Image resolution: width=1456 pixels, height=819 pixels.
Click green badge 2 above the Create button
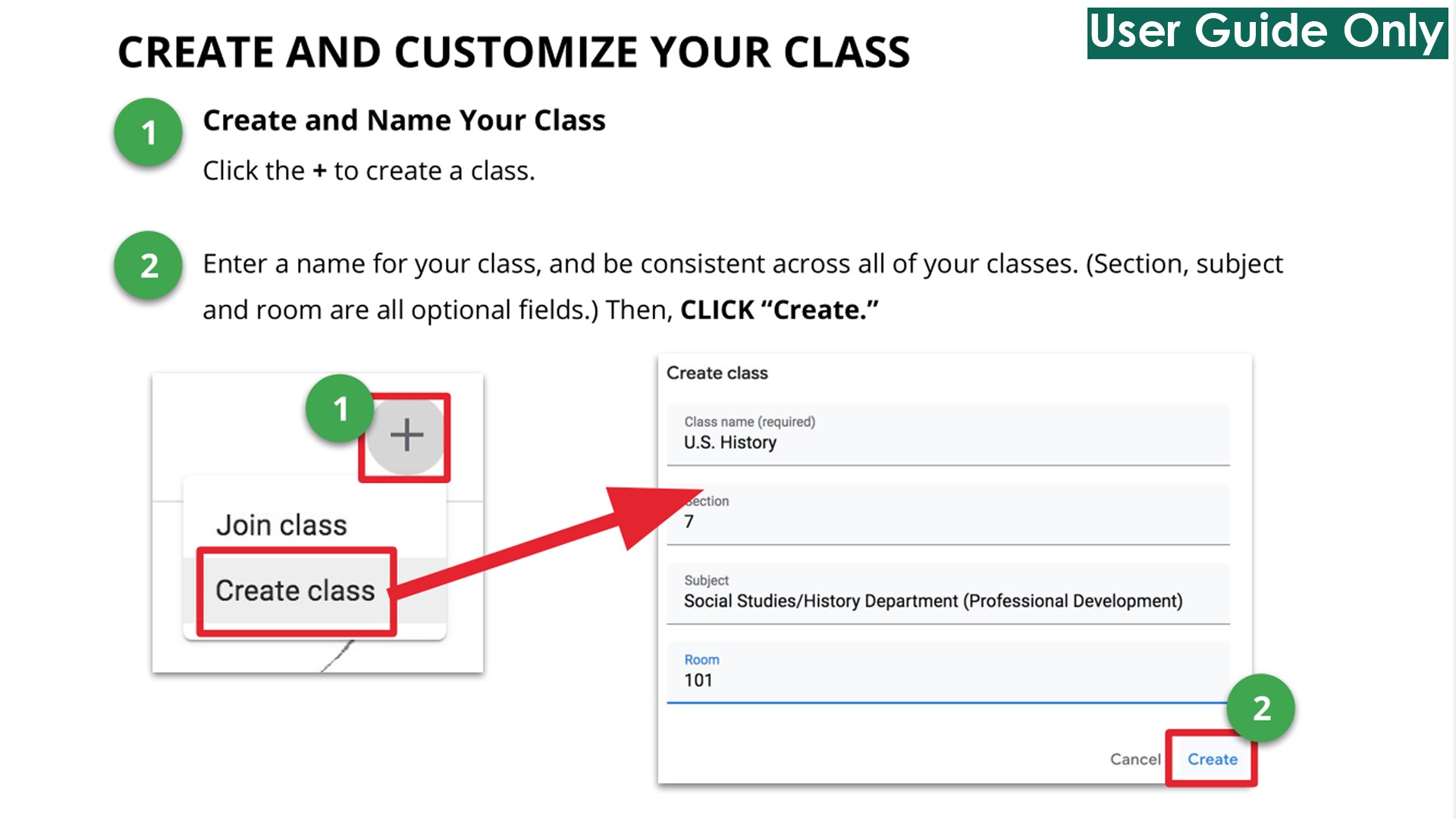pos(1261,708)
